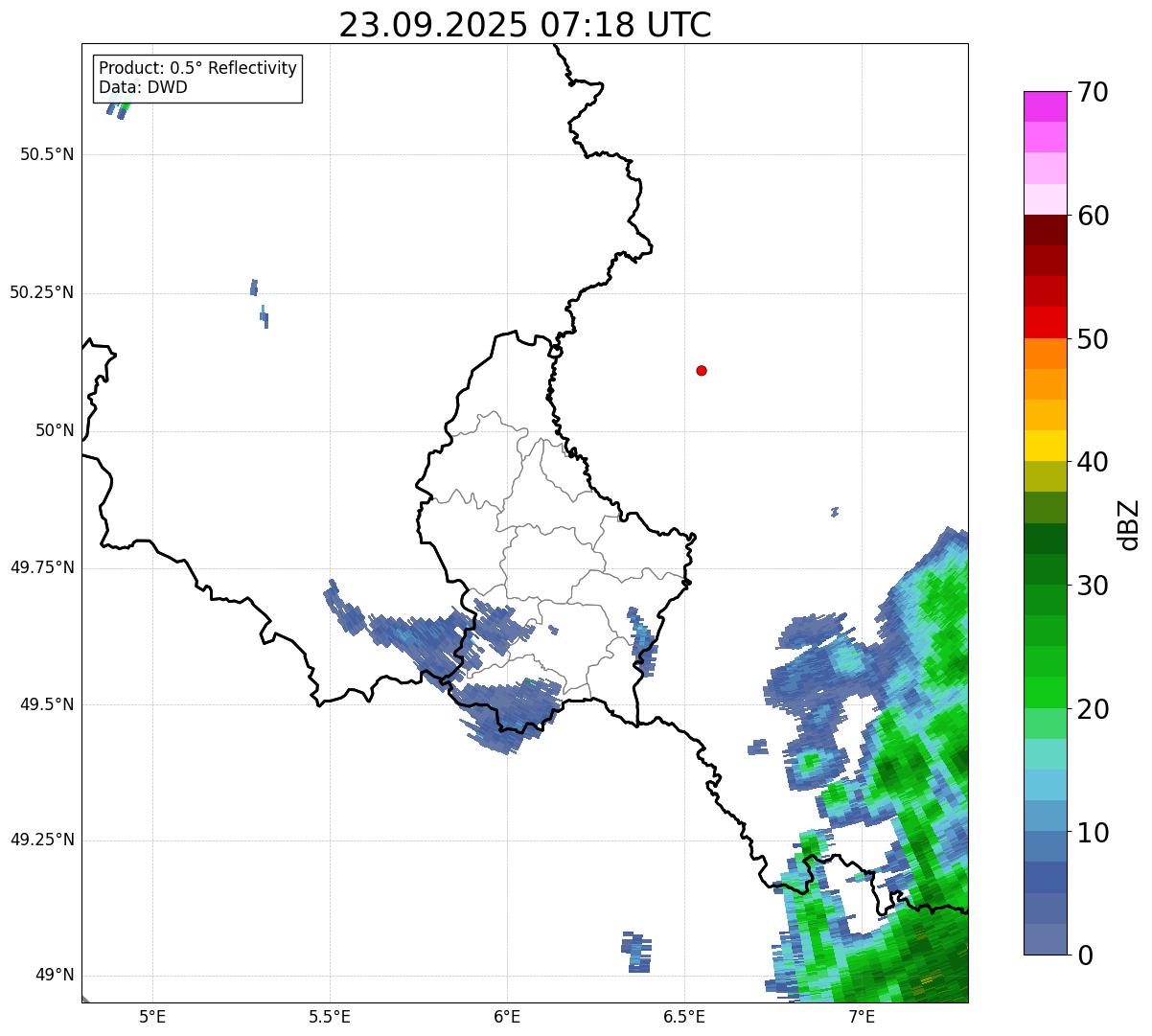The height and width of the screenshot is (1036, 1152).
Task: Click the 40 colorbar tick label
Action: pyautogui.click(x=1093, y=462)
